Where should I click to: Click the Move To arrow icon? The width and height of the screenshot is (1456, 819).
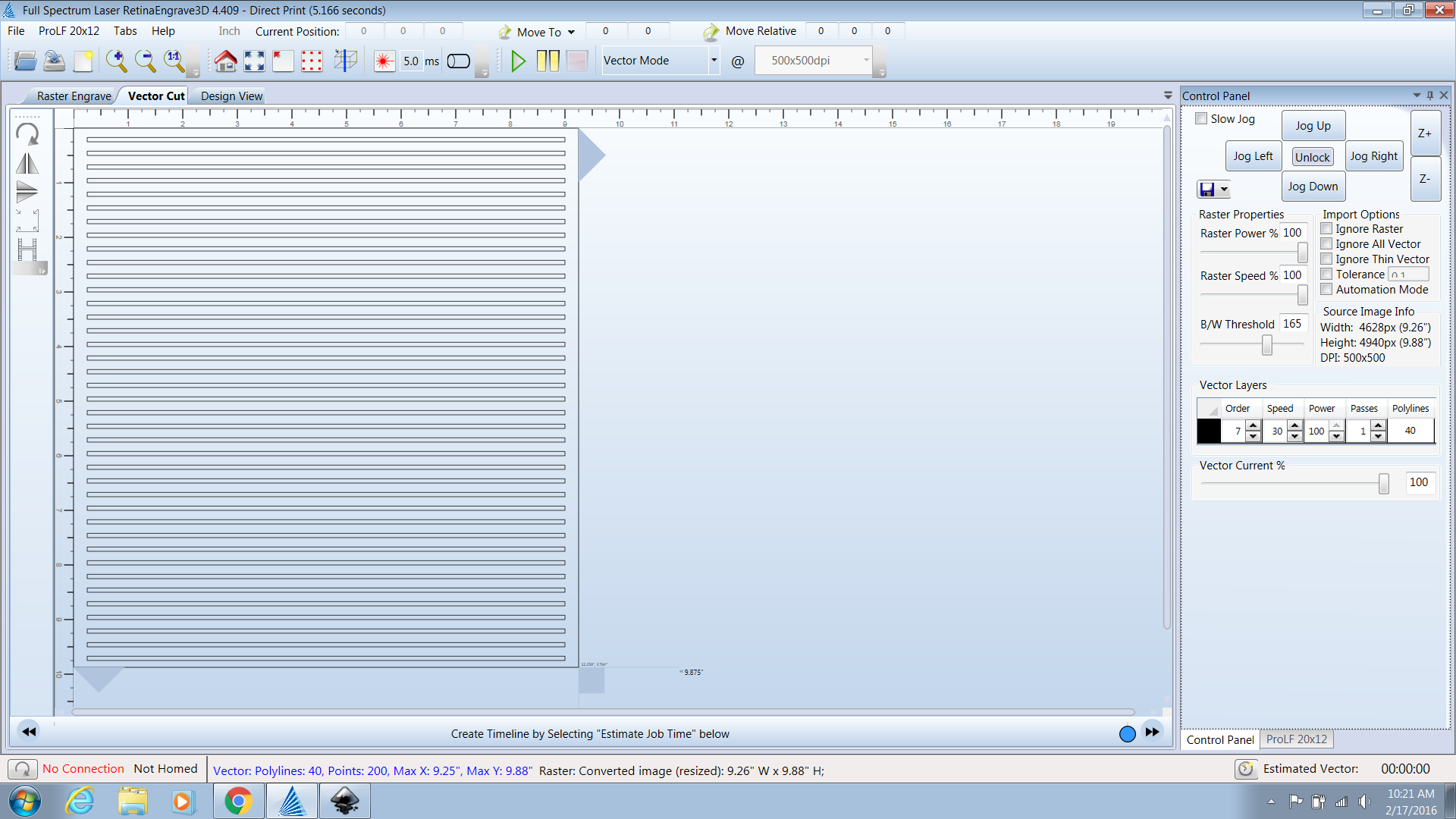pos(505,32)
